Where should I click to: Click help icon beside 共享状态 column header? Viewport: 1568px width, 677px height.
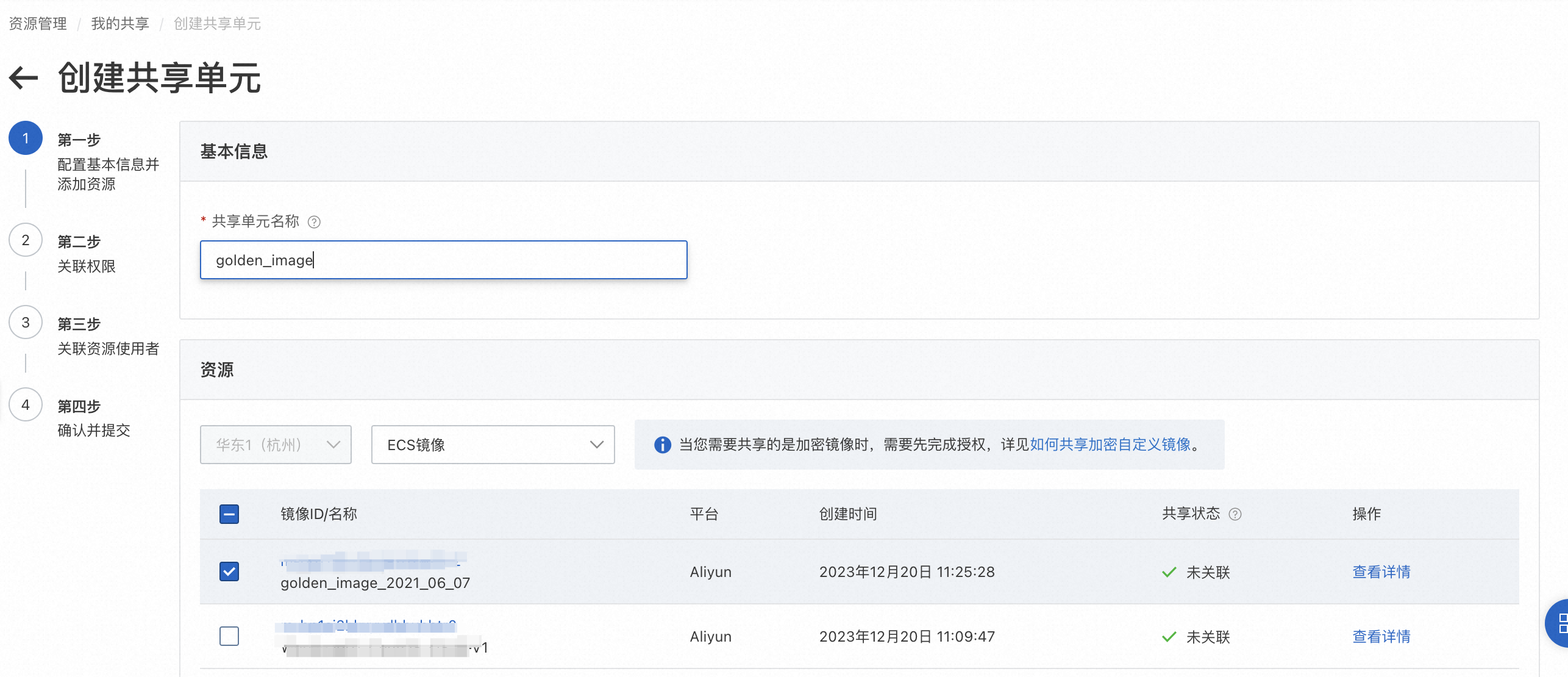(x=1235, y=514)
